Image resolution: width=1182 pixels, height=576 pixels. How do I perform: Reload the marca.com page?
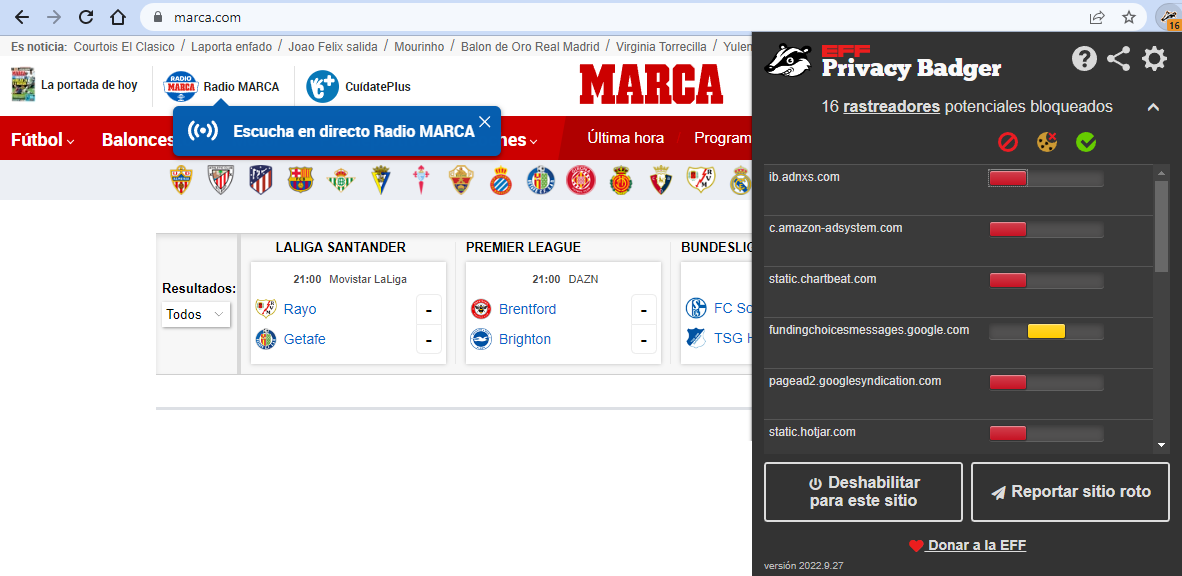click(x=86, y=17)
